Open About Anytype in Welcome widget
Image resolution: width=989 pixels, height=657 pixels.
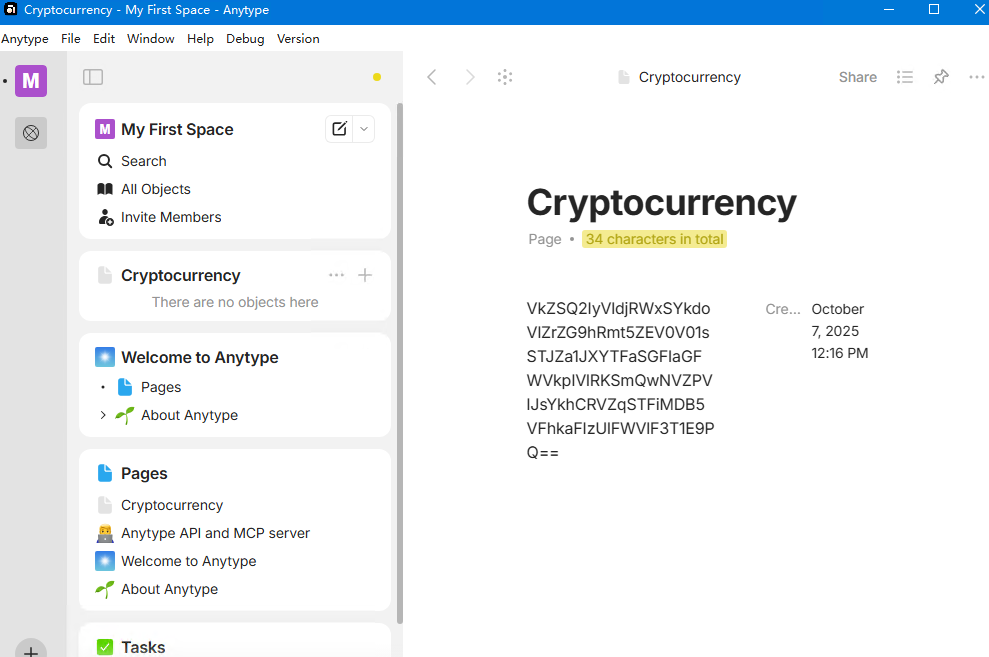[189, 415]
